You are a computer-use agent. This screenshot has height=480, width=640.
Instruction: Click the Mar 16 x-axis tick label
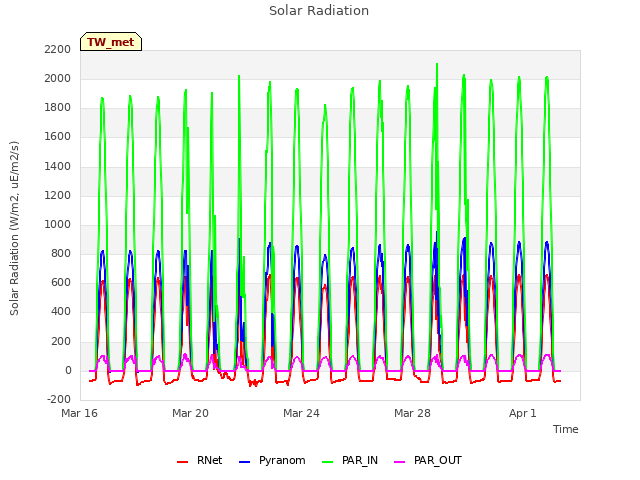click(79, 413)
